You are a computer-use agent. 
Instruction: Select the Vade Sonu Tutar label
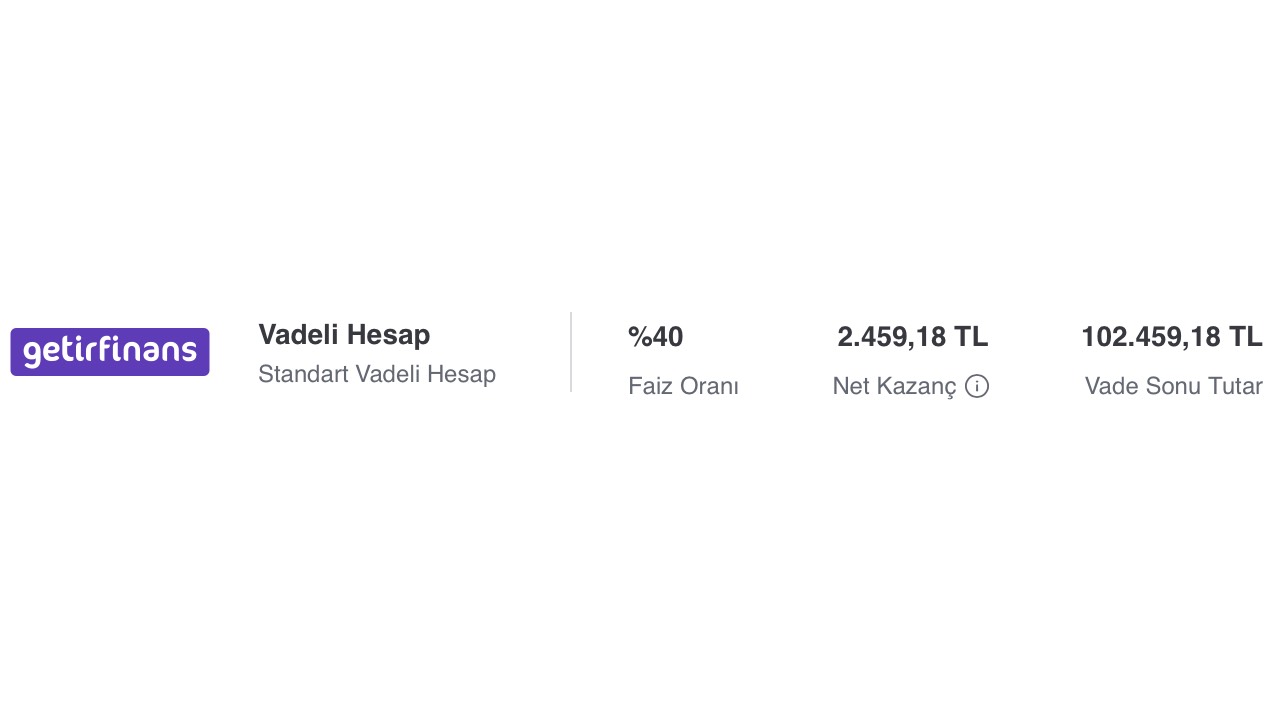point(1173,386)
